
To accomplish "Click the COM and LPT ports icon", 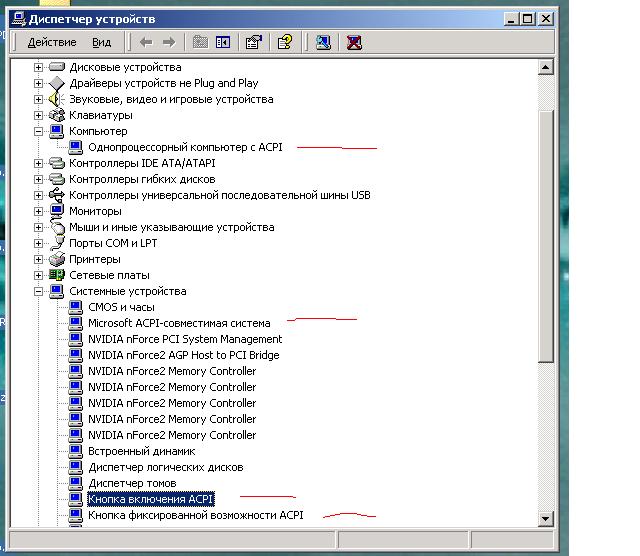I will coord(57,243).
